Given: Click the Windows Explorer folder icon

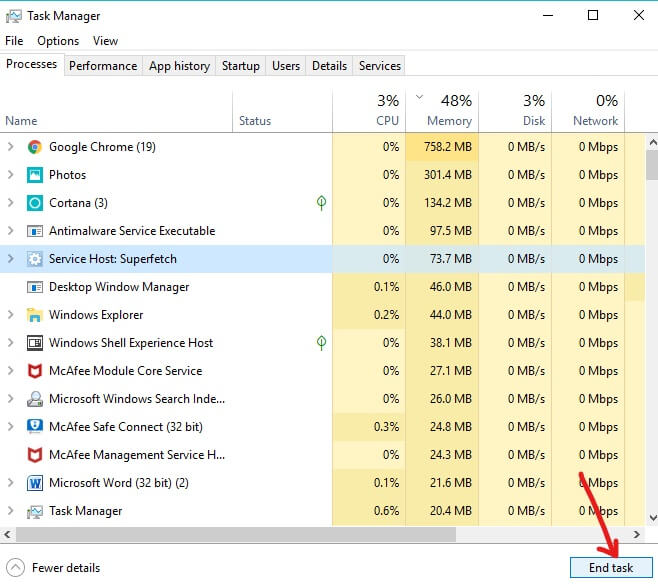Looking at the screenshot, I should pos(34,315).
